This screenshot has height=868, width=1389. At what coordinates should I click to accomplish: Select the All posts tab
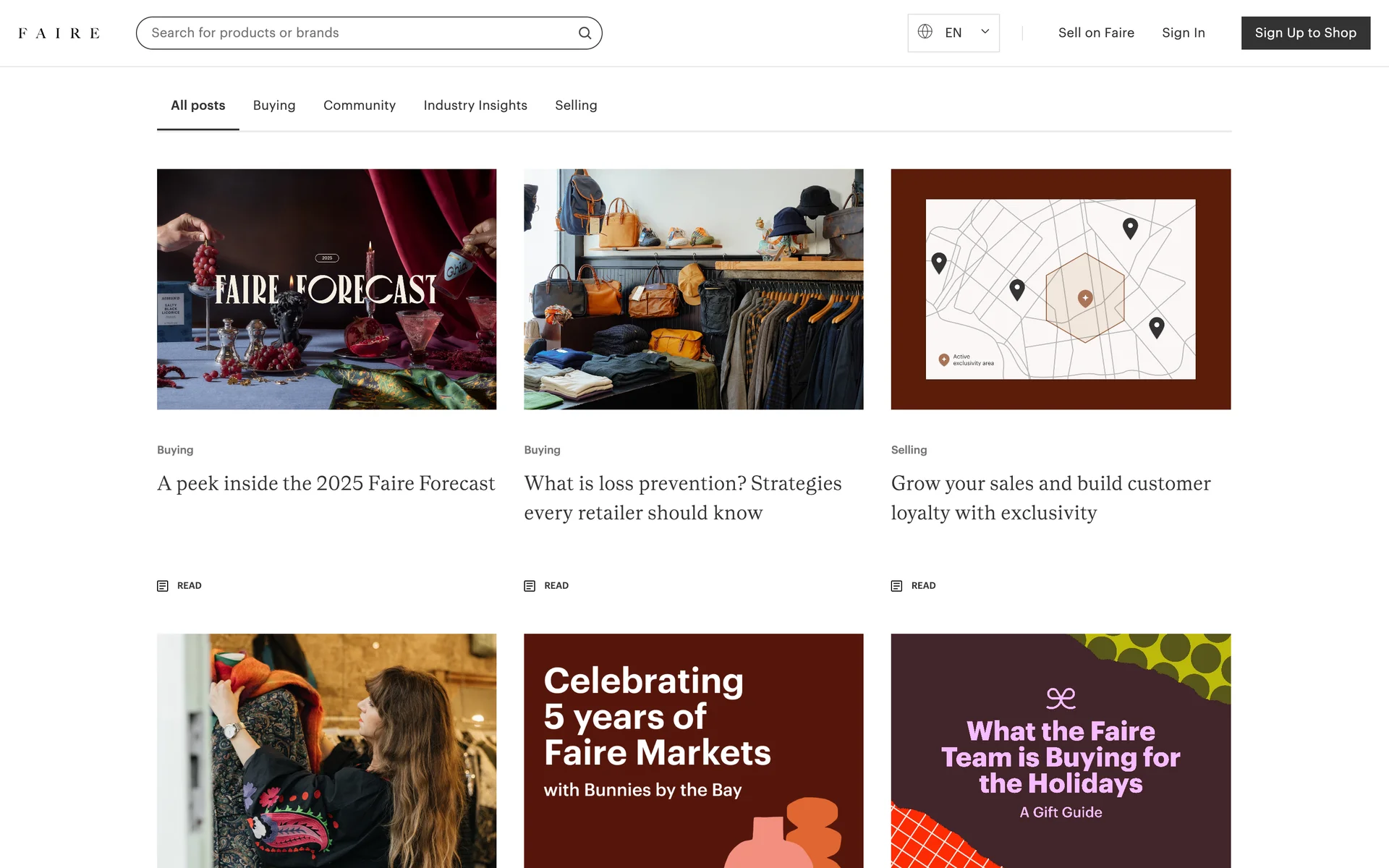197,106
